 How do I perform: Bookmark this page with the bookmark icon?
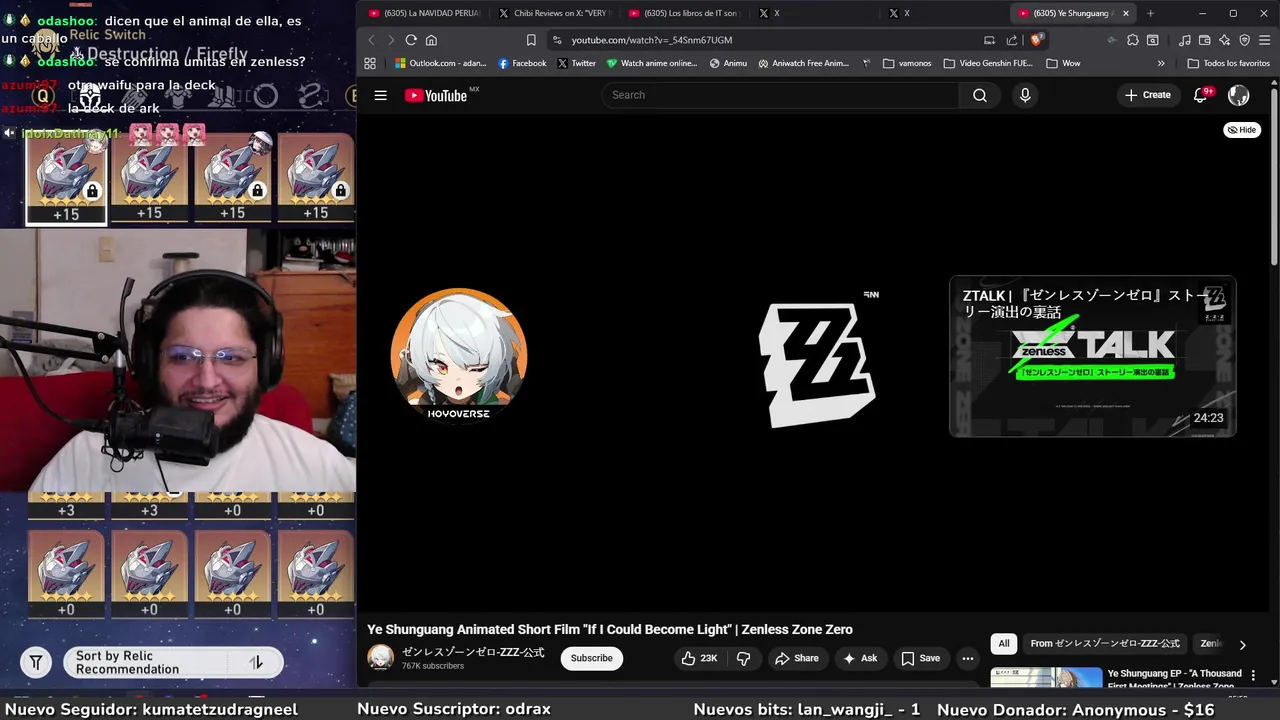tap(531, 40)
